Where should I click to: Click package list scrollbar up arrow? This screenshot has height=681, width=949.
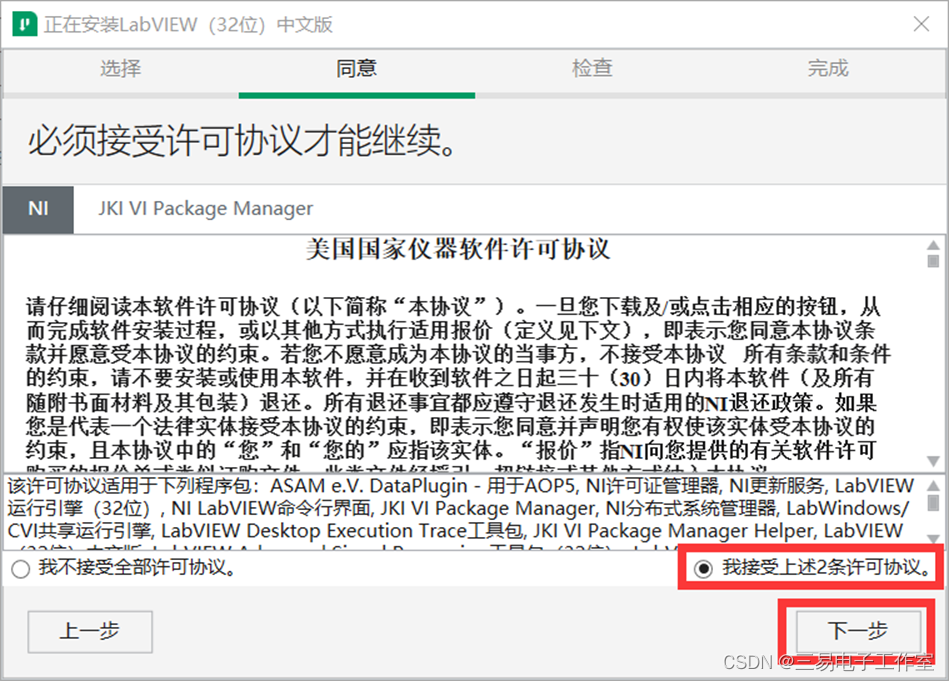click(x=933, y=485)
